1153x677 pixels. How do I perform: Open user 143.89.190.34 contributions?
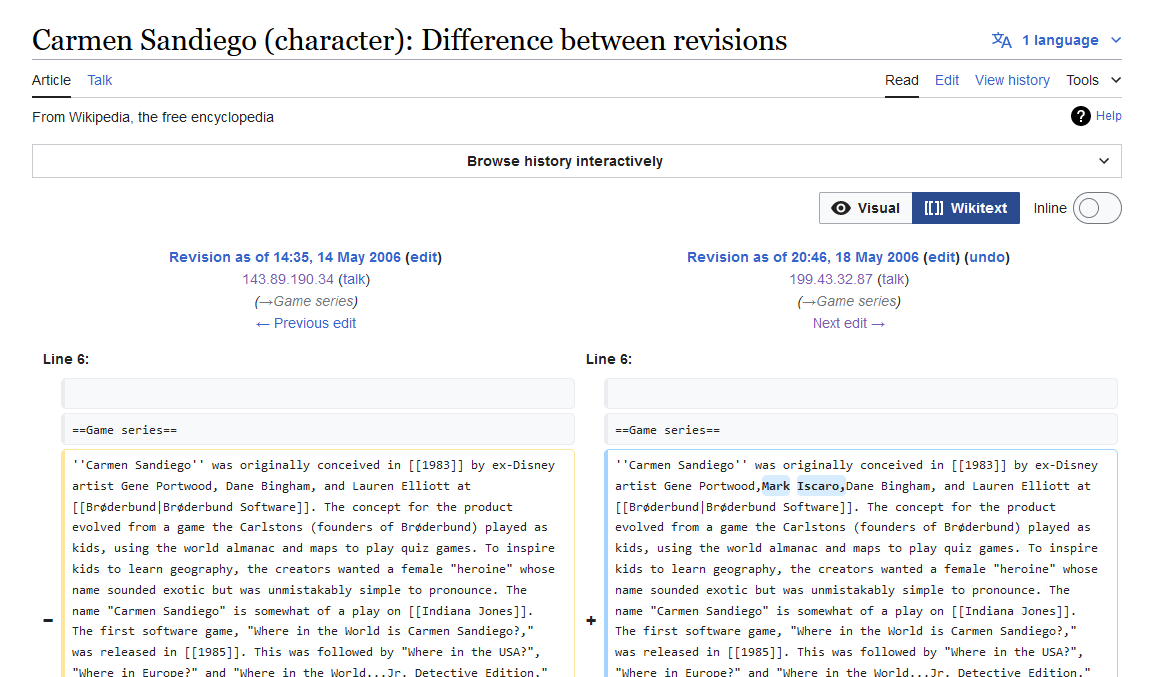point(288,279)
